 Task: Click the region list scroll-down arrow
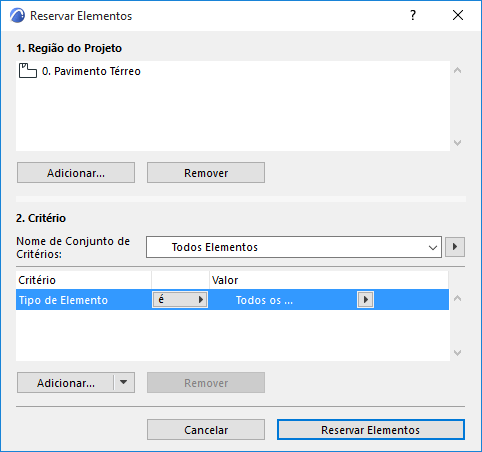458,143
